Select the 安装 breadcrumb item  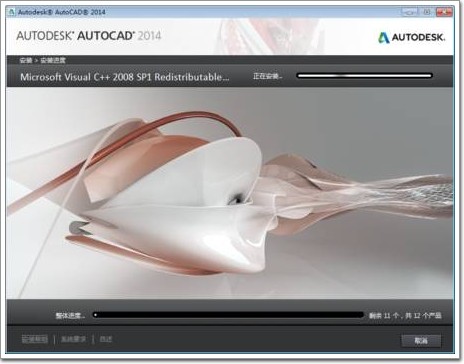coord(26,60)
